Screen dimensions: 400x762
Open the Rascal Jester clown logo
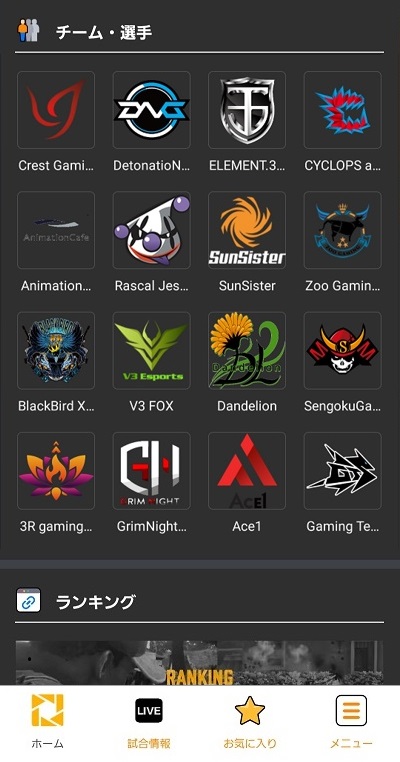[x=152, y=230]
